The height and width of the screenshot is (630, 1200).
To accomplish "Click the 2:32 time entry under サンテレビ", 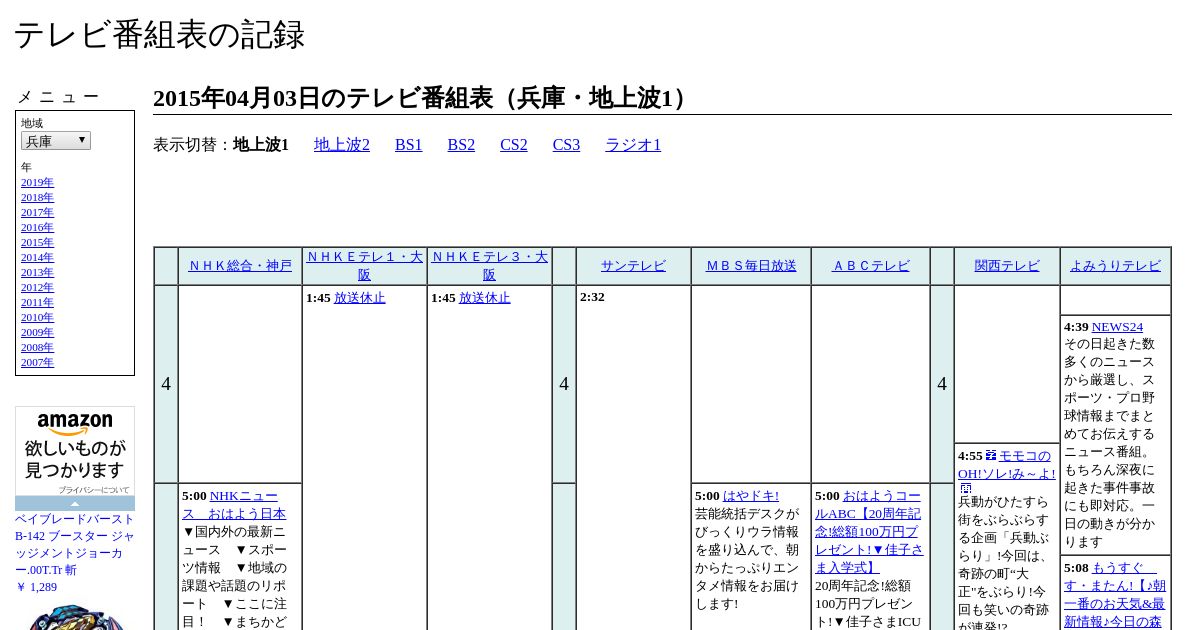I will [592, 297].
